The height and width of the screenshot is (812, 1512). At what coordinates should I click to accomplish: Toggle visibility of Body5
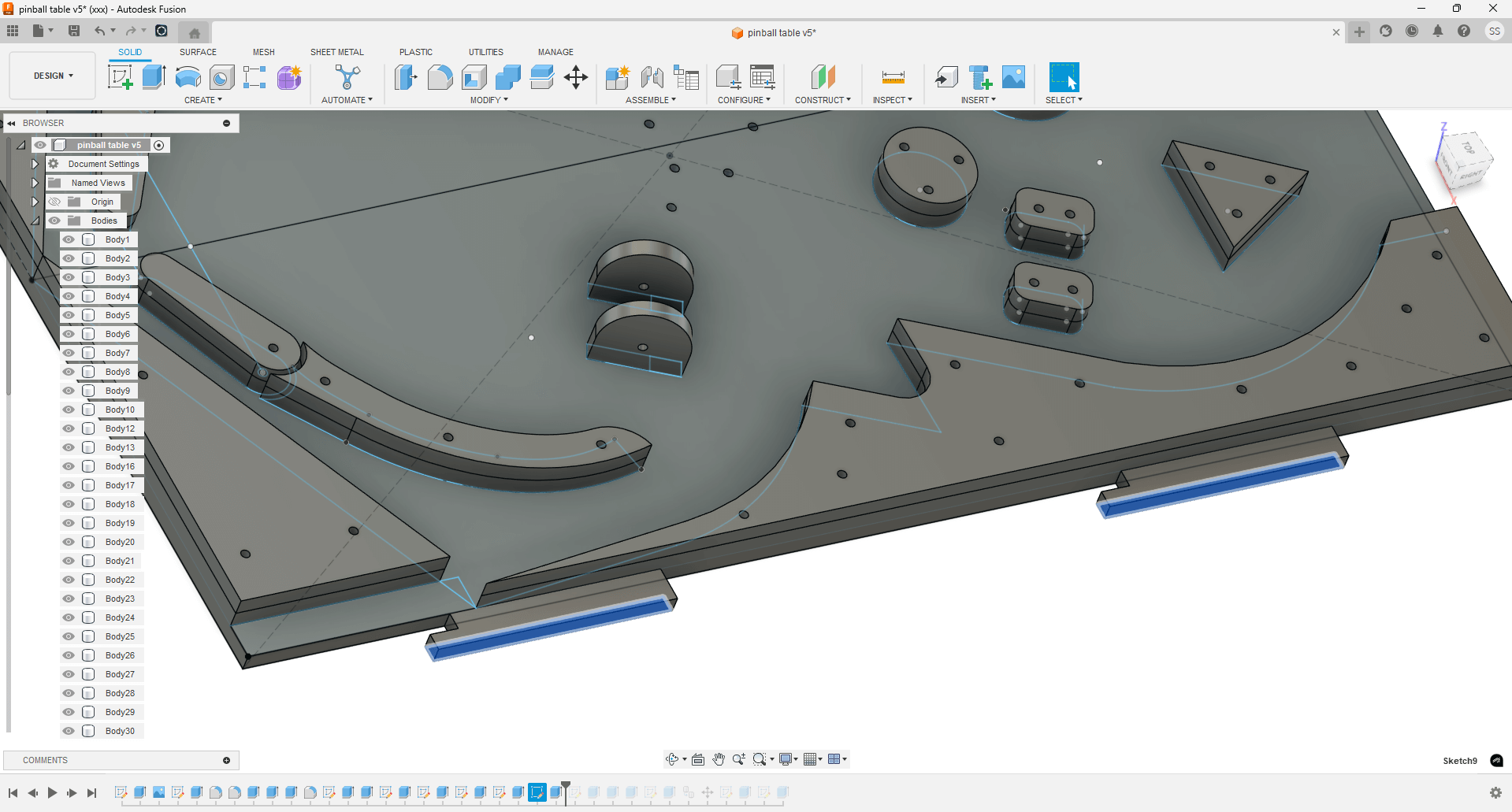[x=69, y=315]
